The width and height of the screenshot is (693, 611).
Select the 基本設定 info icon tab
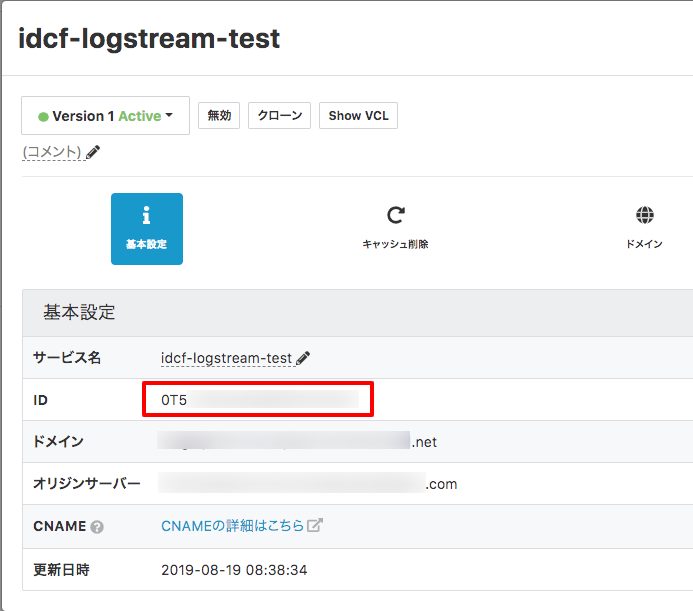(147, 228)
